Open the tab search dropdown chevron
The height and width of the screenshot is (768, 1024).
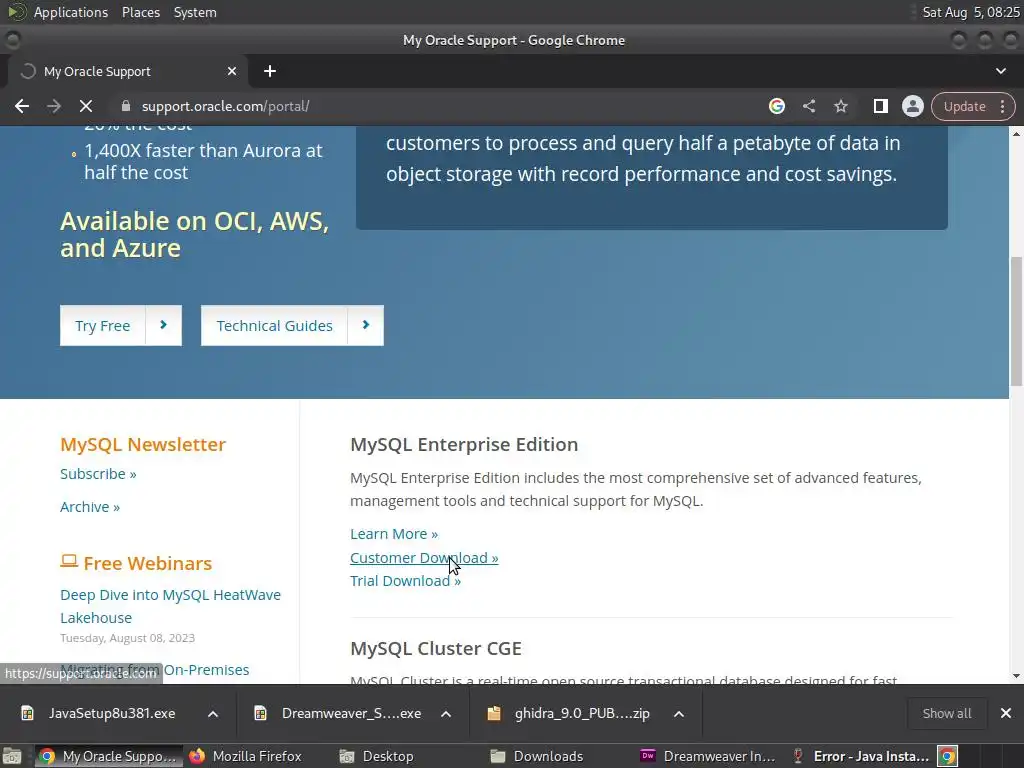[1000, 71]
